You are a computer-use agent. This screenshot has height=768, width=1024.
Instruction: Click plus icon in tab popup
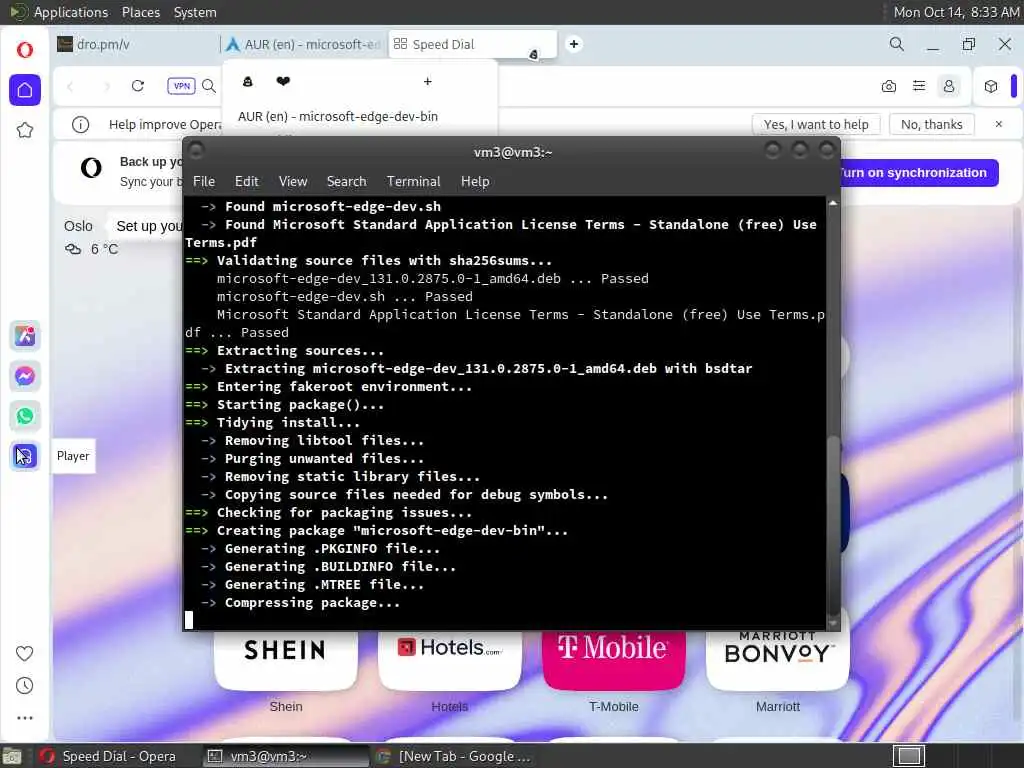[428, 82]
